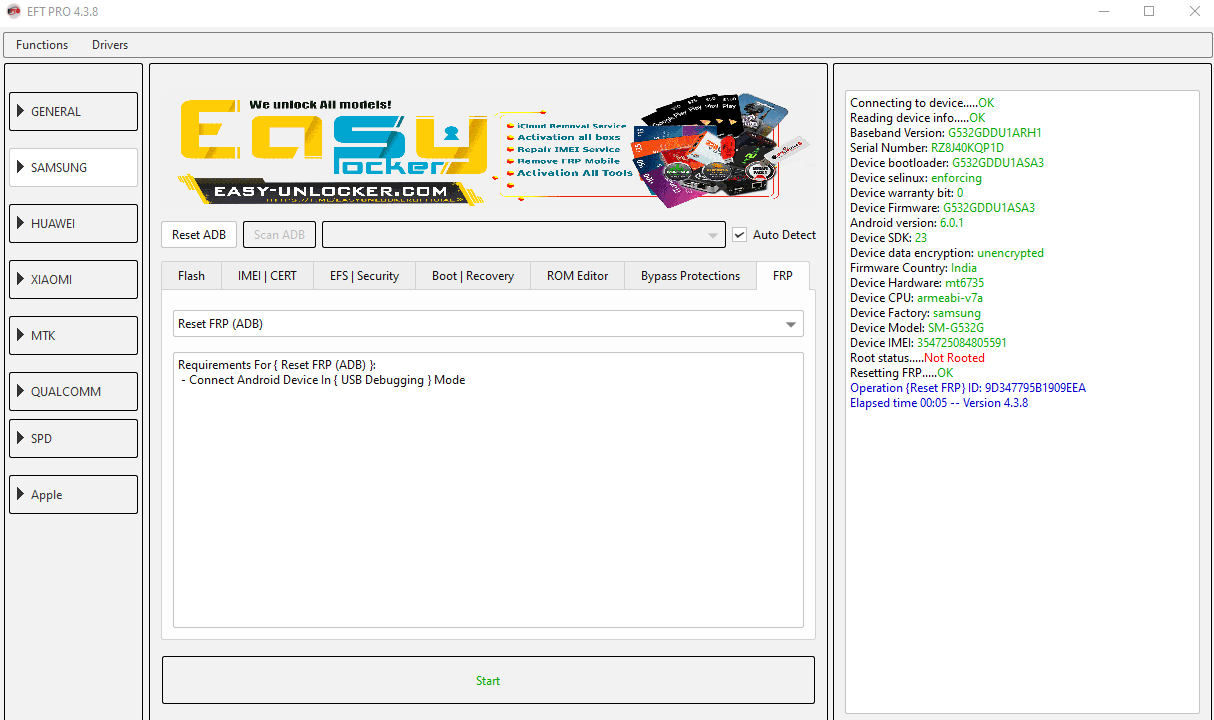The image size is (1214, 720).
Task: Expand the HUAWEI section
Action: [73, 224]
